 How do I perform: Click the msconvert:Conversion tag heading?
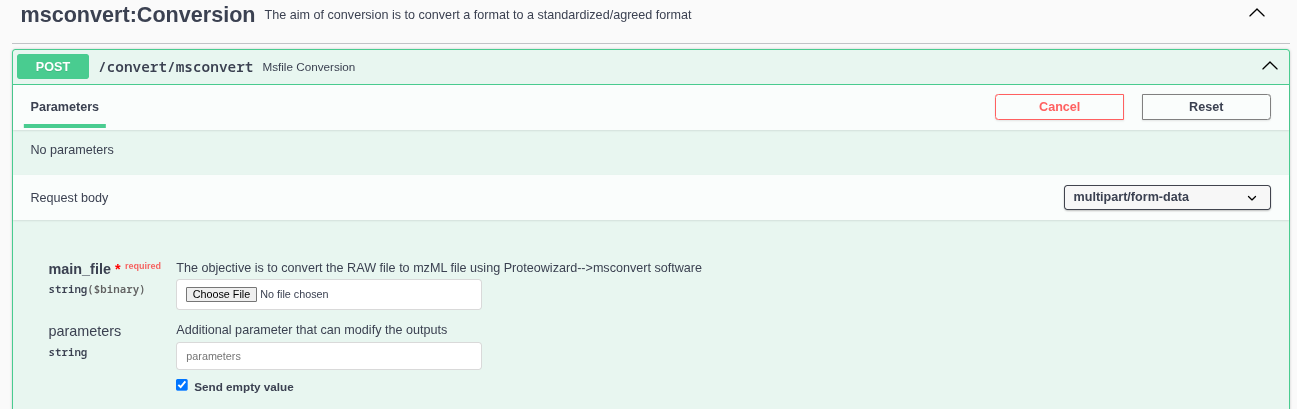click(x=138, y=15)
